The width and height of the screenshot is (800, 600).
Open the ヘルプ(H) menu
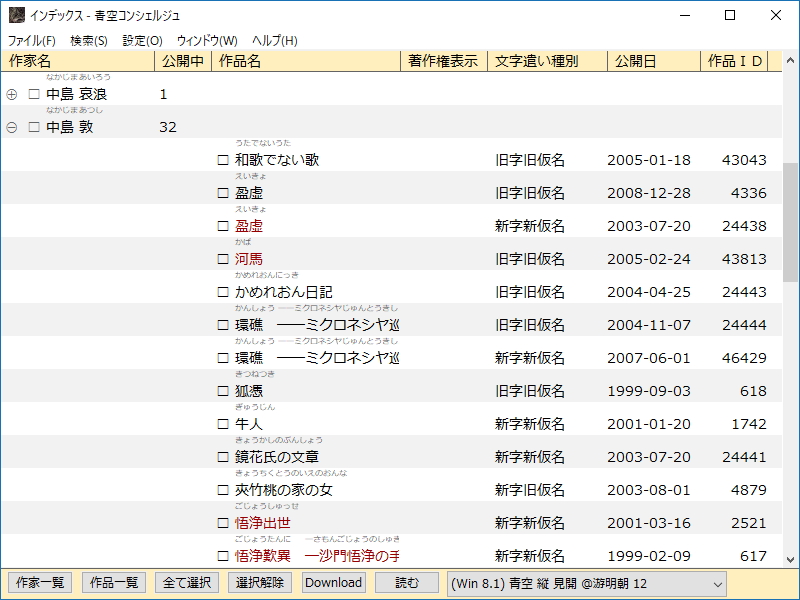(x=274, y=40)
